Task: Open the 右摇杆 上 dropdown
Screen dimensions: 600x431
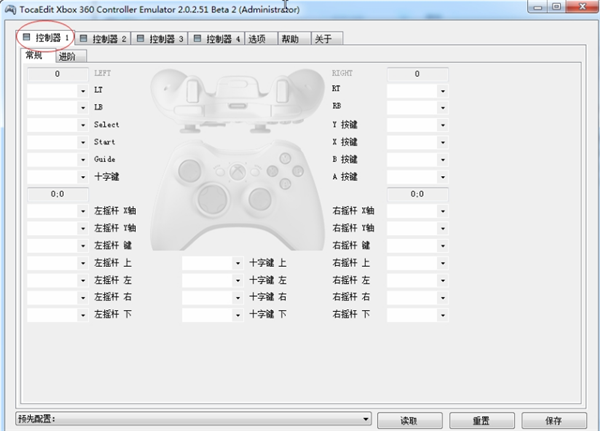Action: point(417,263)
